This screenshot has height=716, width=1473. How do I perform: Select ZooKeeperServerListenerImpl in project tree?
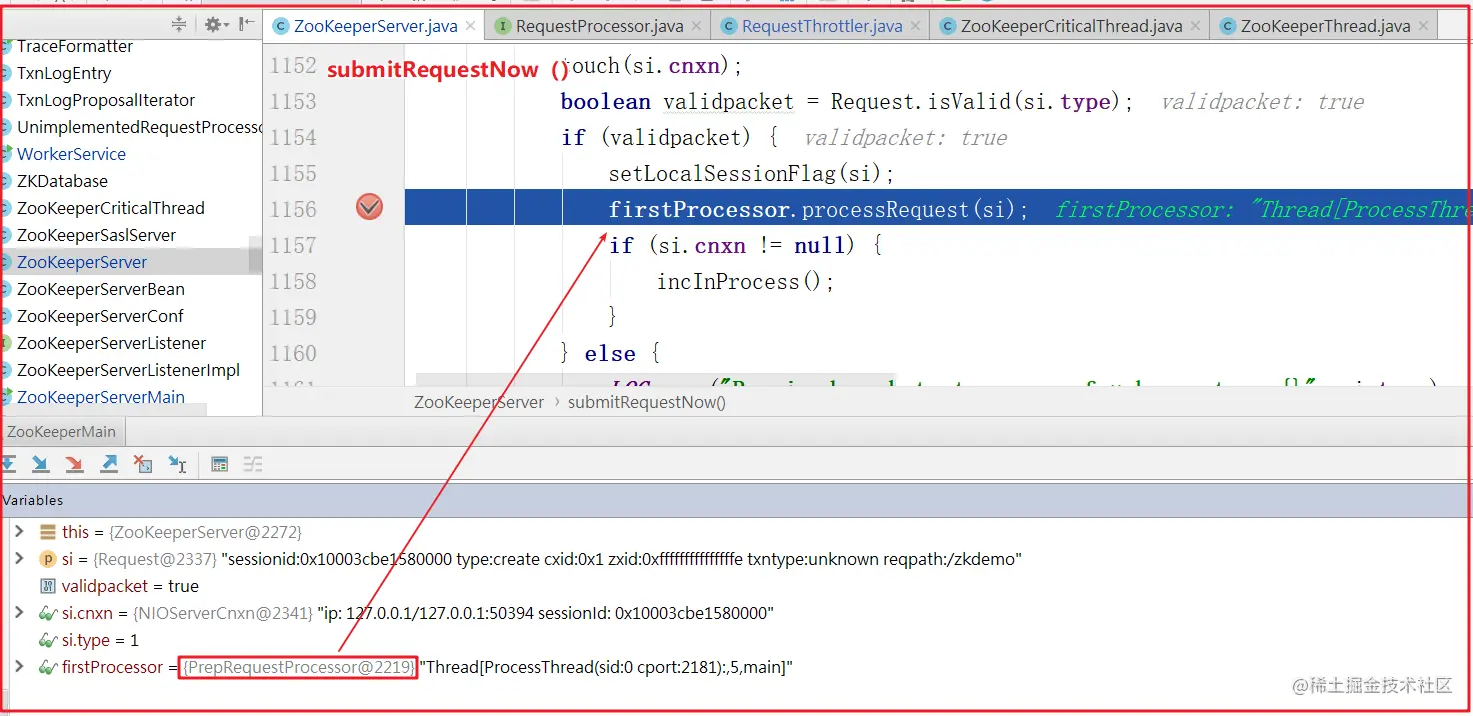[128, 370]
